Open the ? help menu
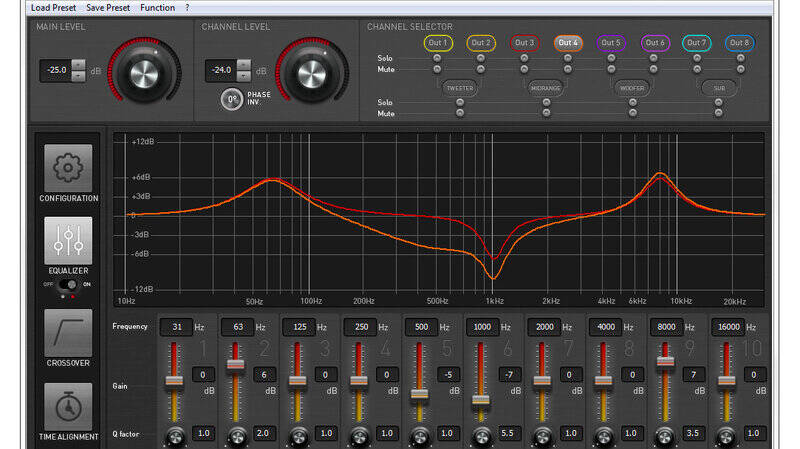The width and height of the screenshot is (800, 449). click(187, 8)
